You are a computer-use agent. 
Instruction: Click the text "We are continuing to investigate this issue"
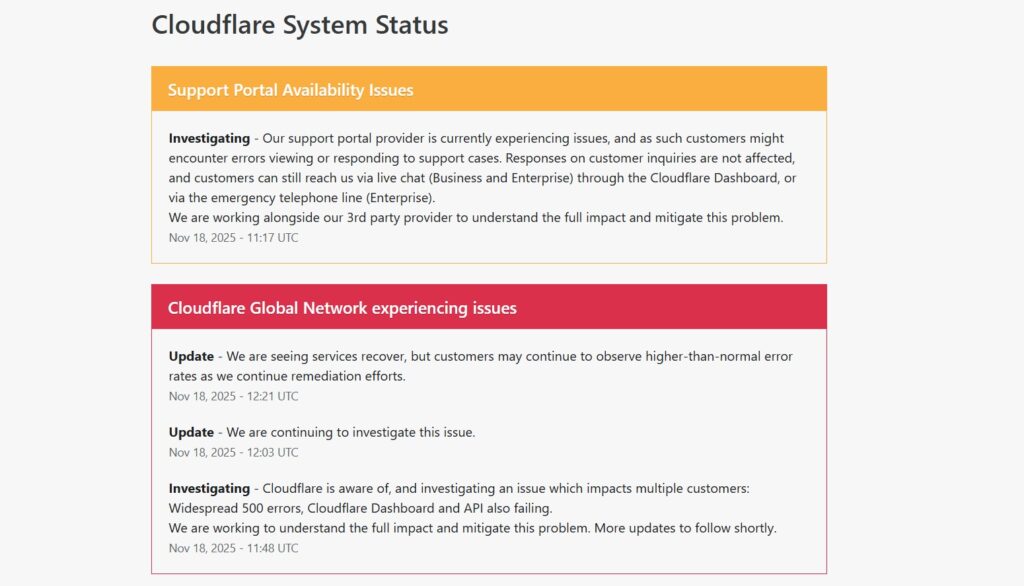click(350, 433)
